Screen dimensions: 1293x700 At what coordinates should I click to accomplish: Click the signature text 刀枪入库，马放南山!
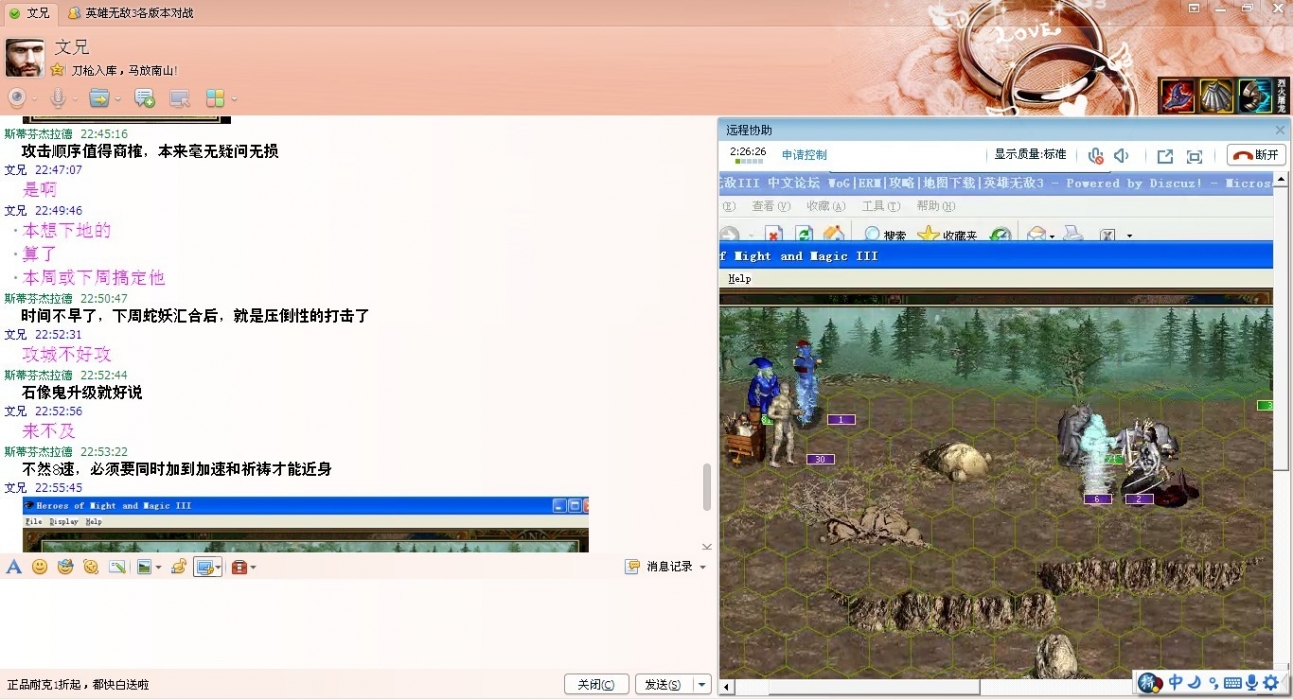(124, 71)
